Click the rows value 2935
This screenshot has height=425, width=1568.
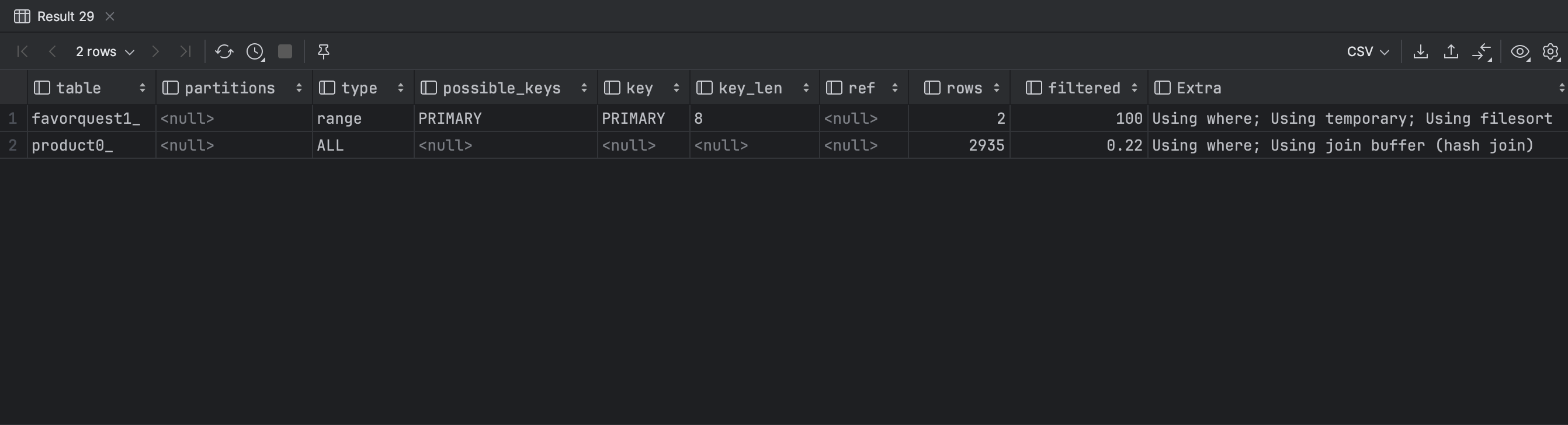pos(959,145)
